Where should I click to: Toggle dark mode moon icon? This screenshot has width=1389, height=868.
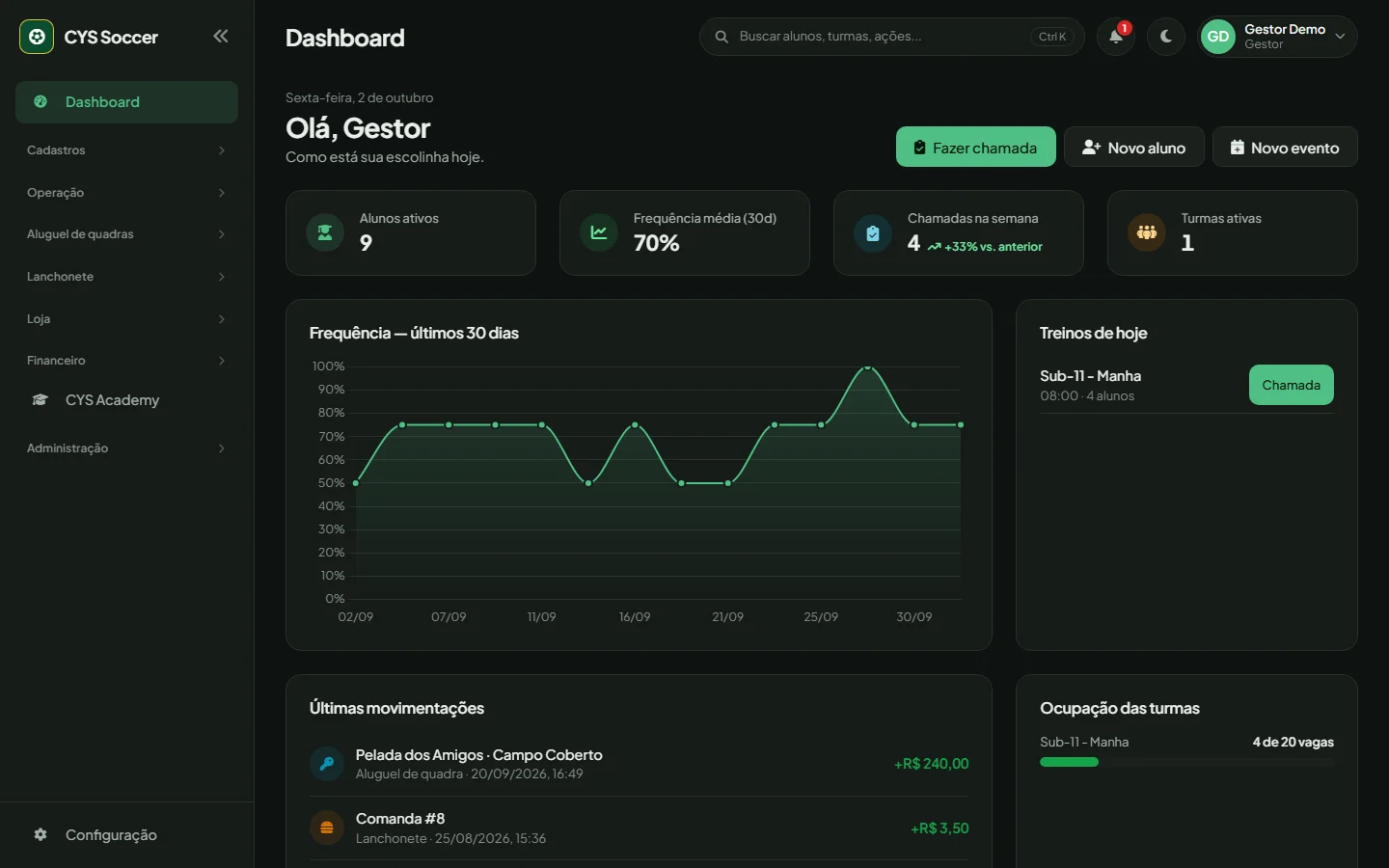click(x=1166, y=37)
